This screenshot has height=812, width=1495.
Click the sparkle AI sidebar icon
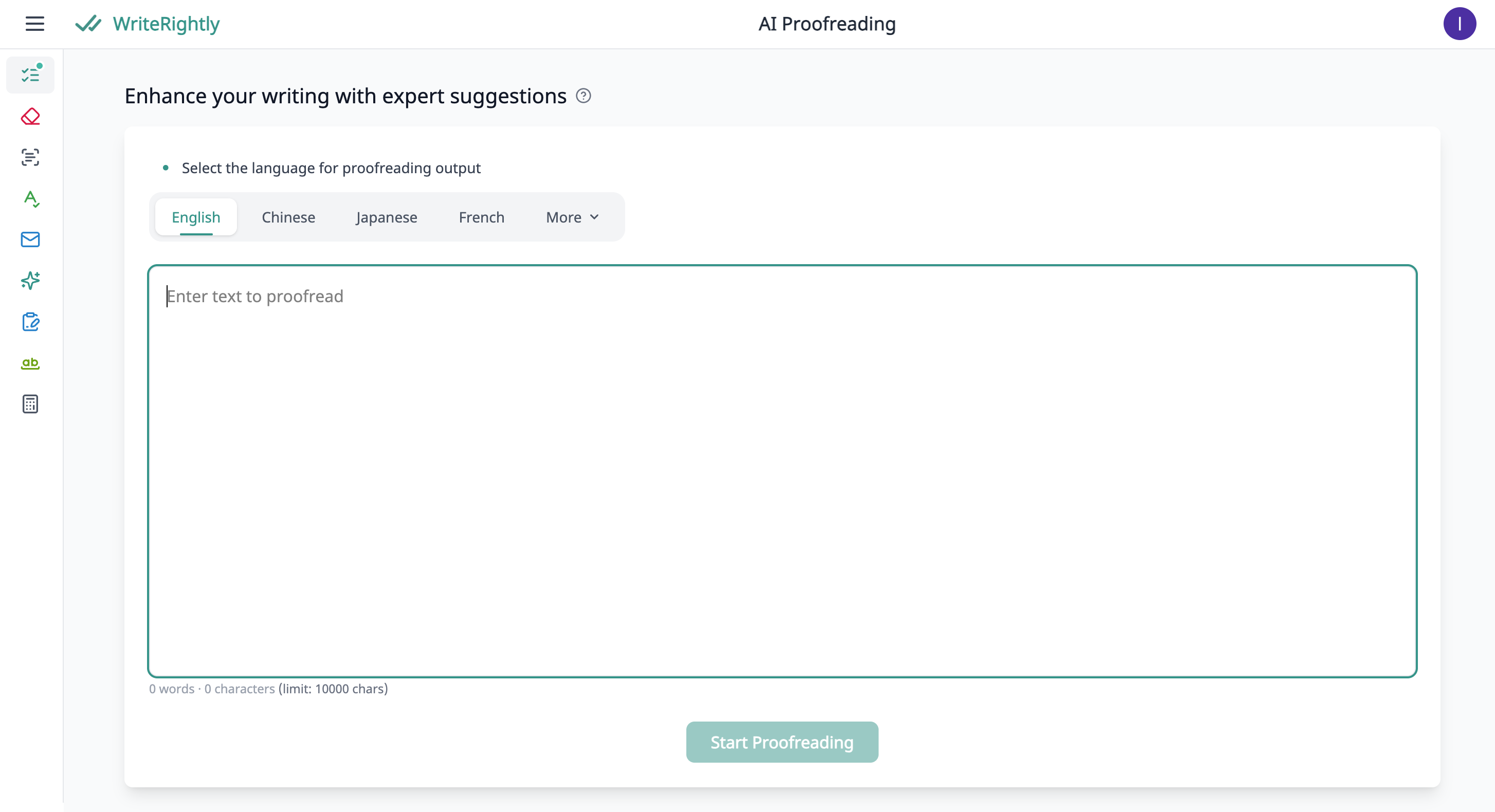[30, 281]
